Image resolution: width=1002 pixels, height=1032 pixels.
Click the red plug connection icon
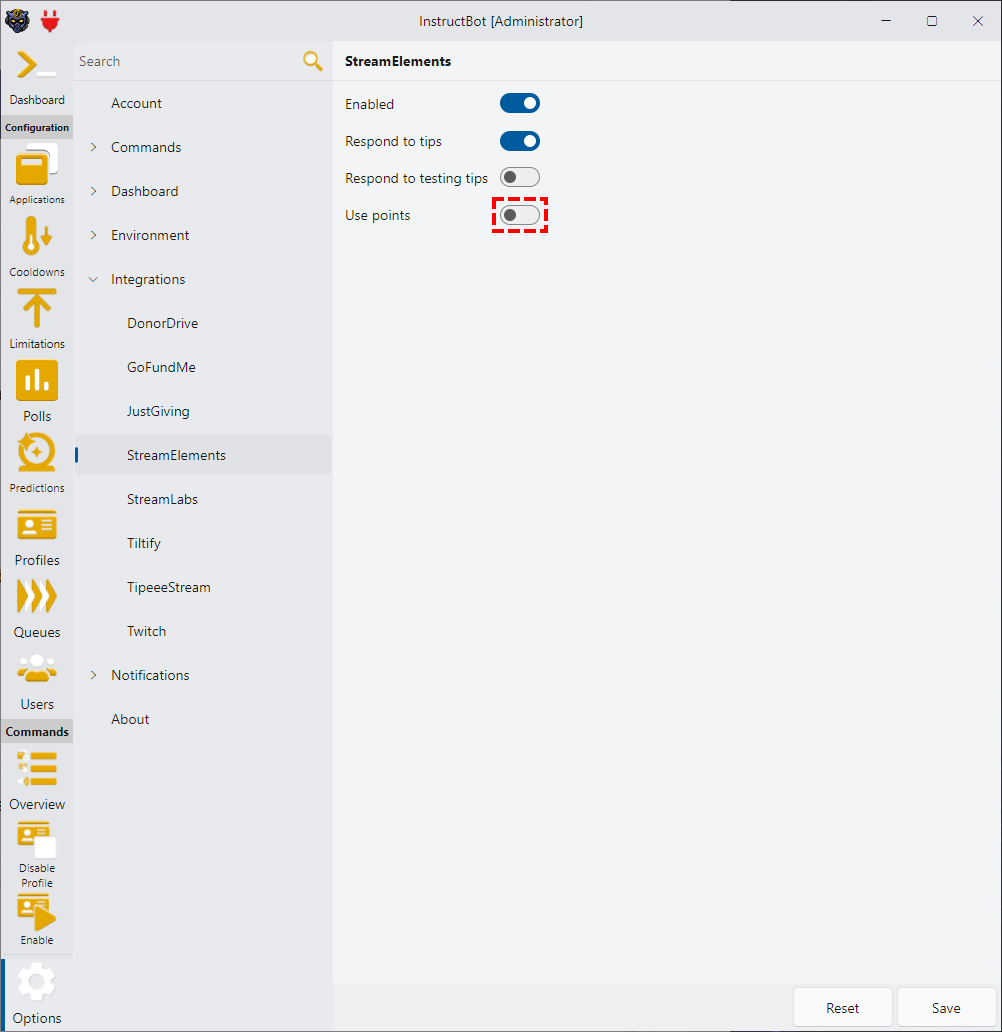tap(50, 21)
